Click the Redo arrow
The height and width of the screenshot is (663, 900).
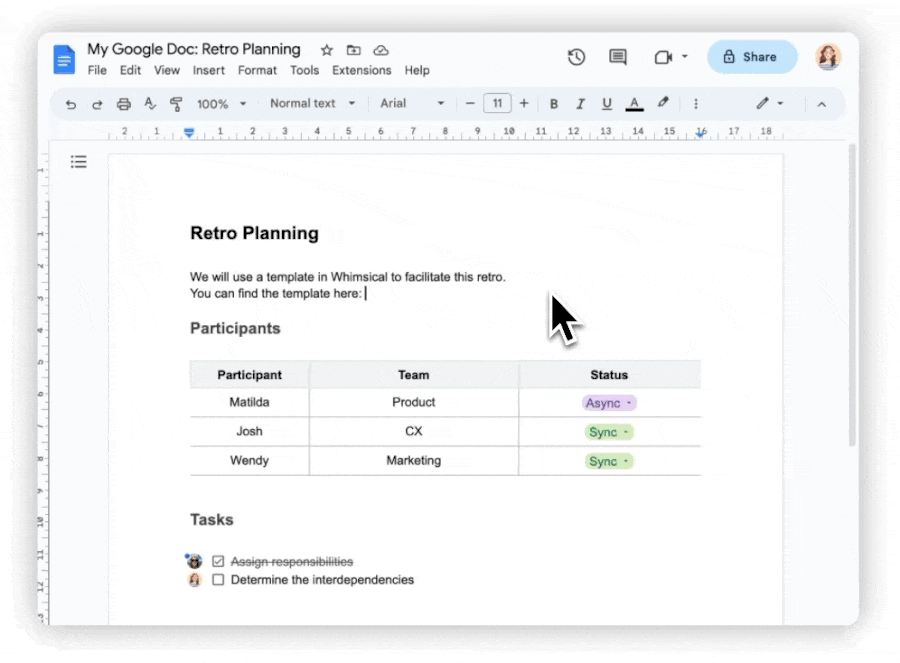coord(97,104)
